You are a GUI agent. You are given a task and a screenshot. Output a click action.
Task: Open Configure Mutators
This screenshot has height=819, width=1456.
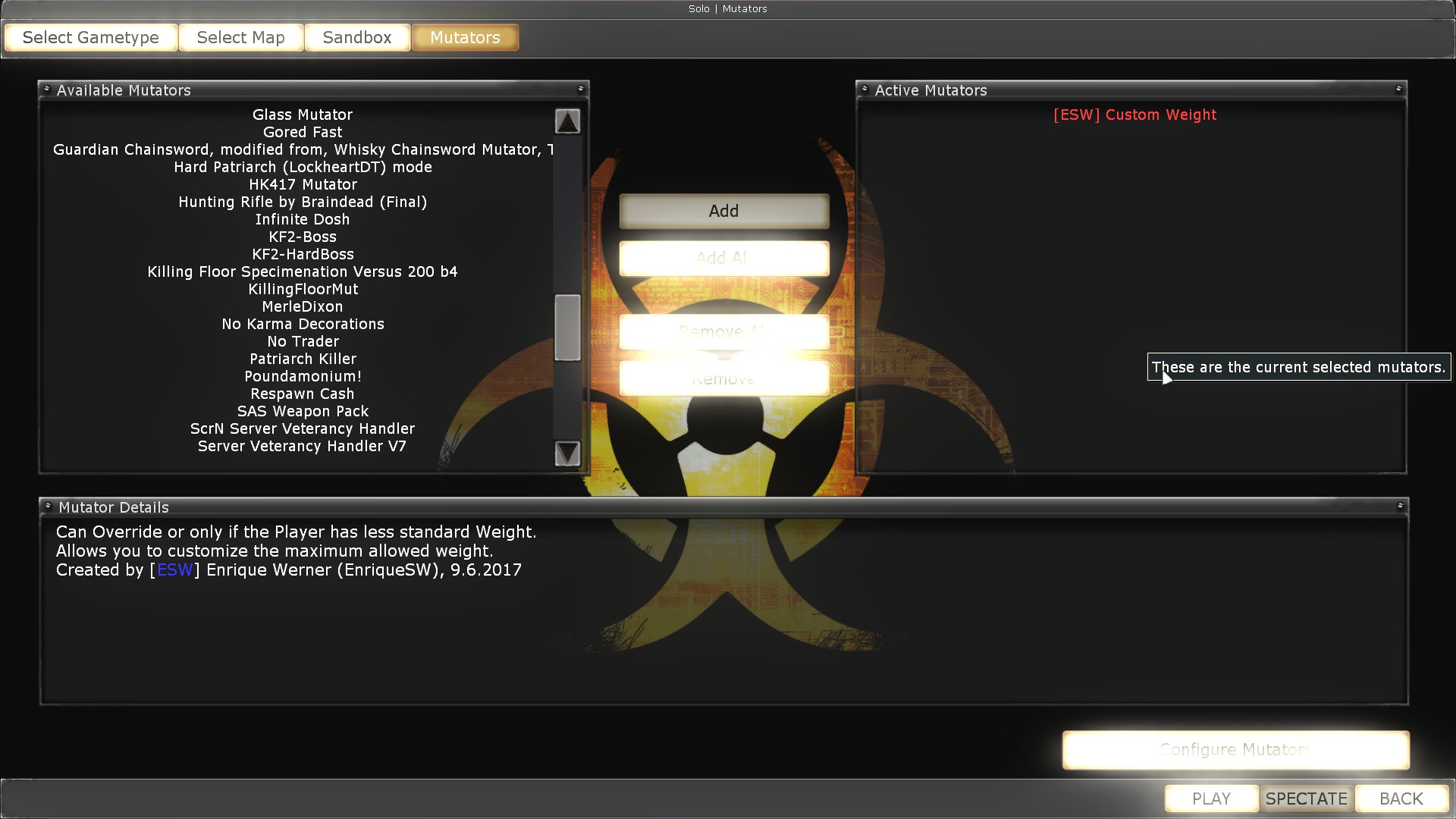tap(1236, 750)
